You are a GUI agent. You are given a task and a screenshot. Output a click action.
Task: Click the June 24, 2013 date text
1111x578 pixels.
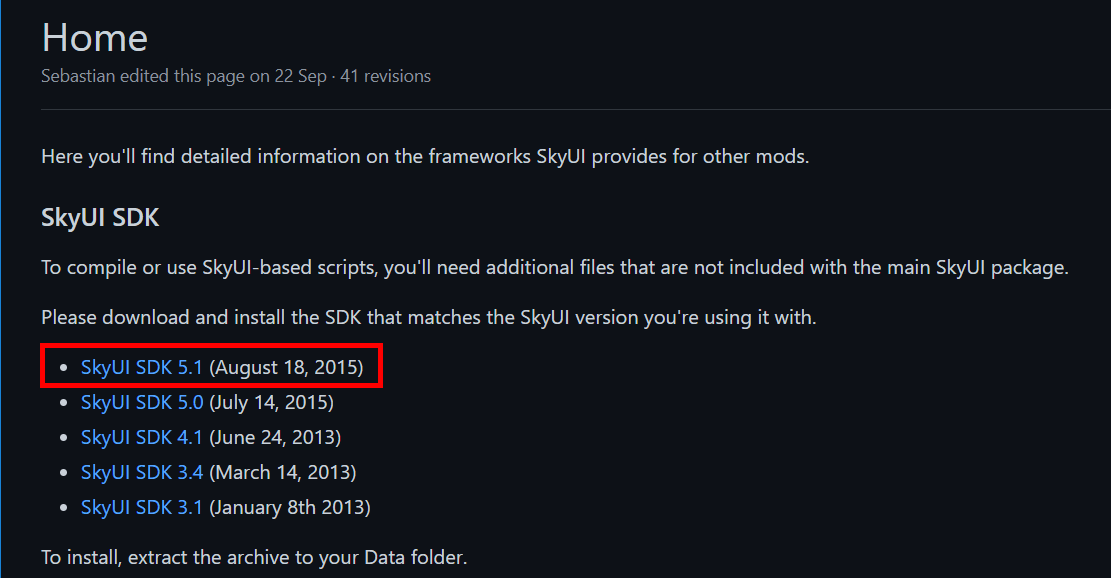(x=275, y=437)
